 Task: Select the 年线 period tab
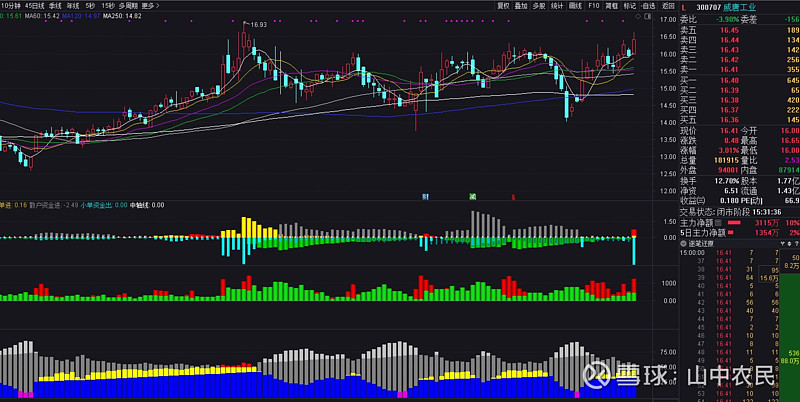[x=73, y=6]
